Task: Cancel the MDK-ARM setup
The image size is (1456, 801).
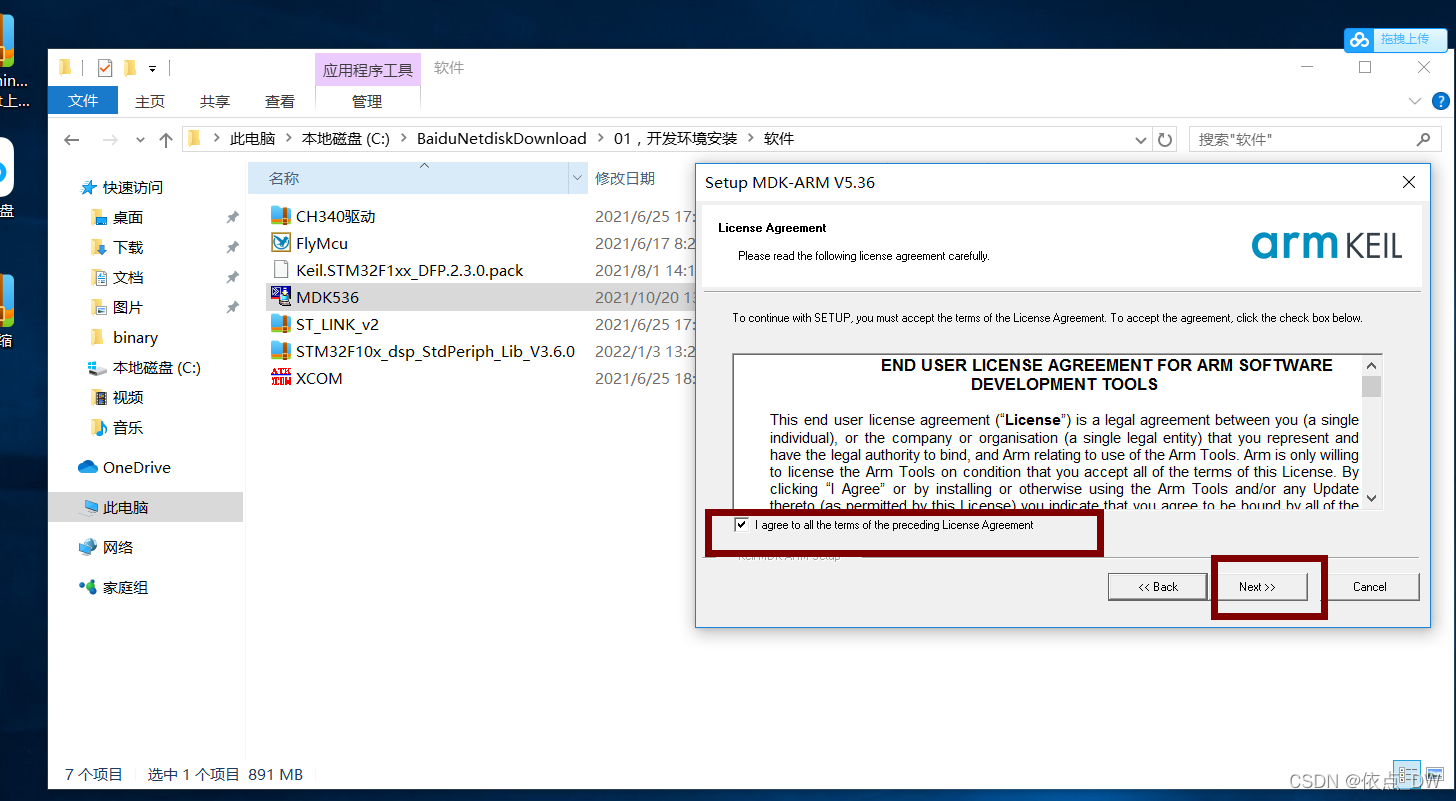Action: coord(1369,587)
